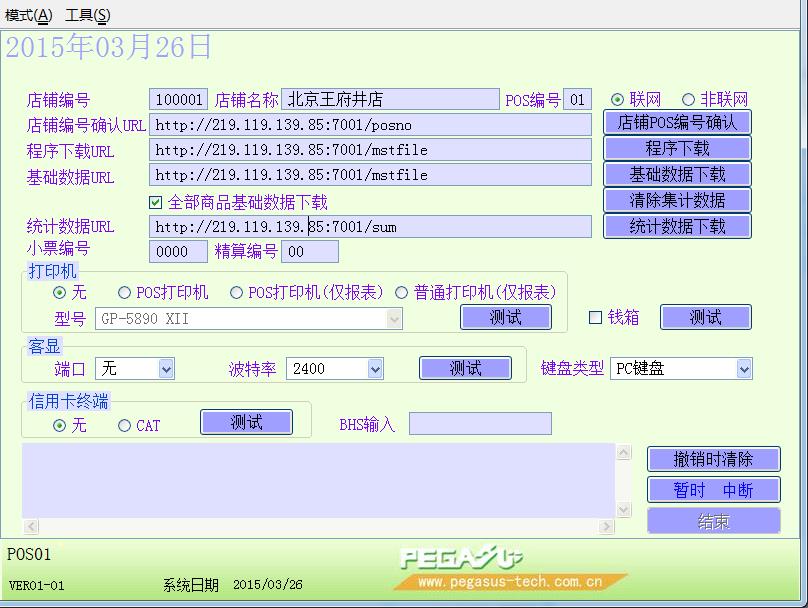Open the 端口 port dropdown
This screenshot has width=808, height=608.
pyautogui.click(x=165, y=369)
